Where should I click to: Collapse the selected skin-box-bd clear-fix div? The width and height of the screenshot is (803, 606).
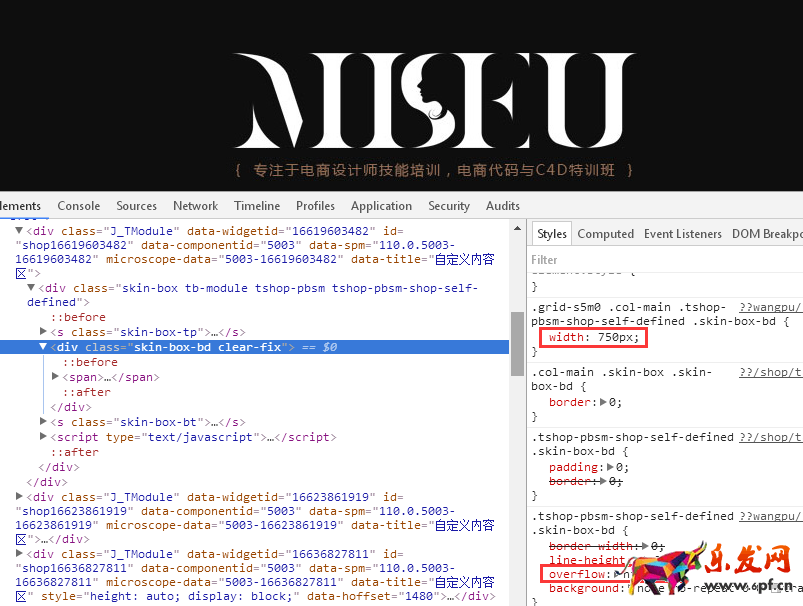[43, 347]
